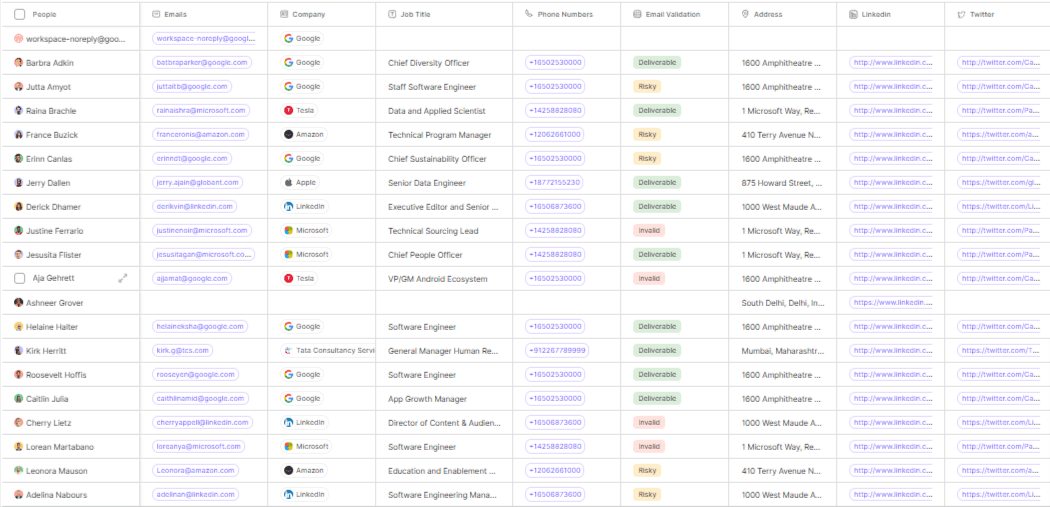The width and height of the screenshot is (1050, 507).
Task: Click the Risky badge for Leonora Mauson
Action: click(647, 471)
